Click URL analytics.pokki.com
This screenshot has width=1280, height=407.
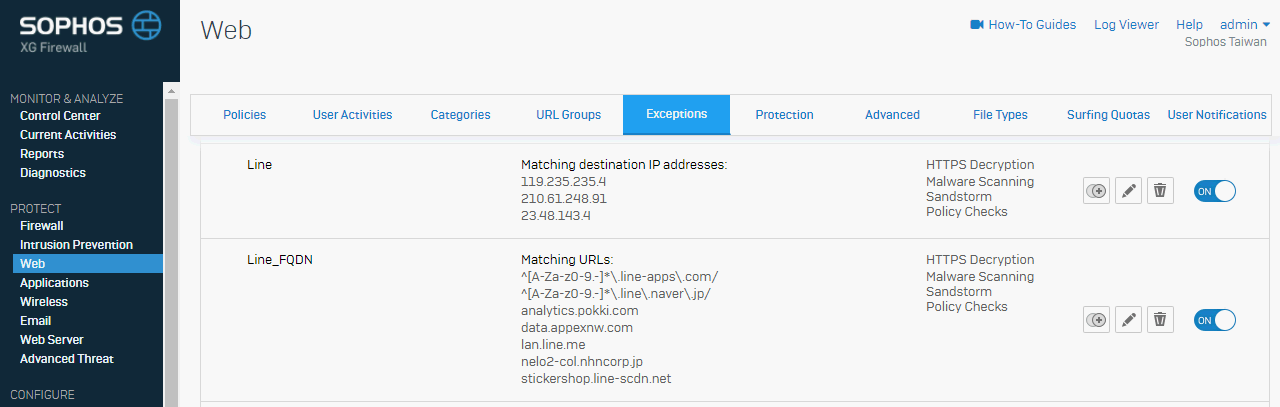point(580,311)
